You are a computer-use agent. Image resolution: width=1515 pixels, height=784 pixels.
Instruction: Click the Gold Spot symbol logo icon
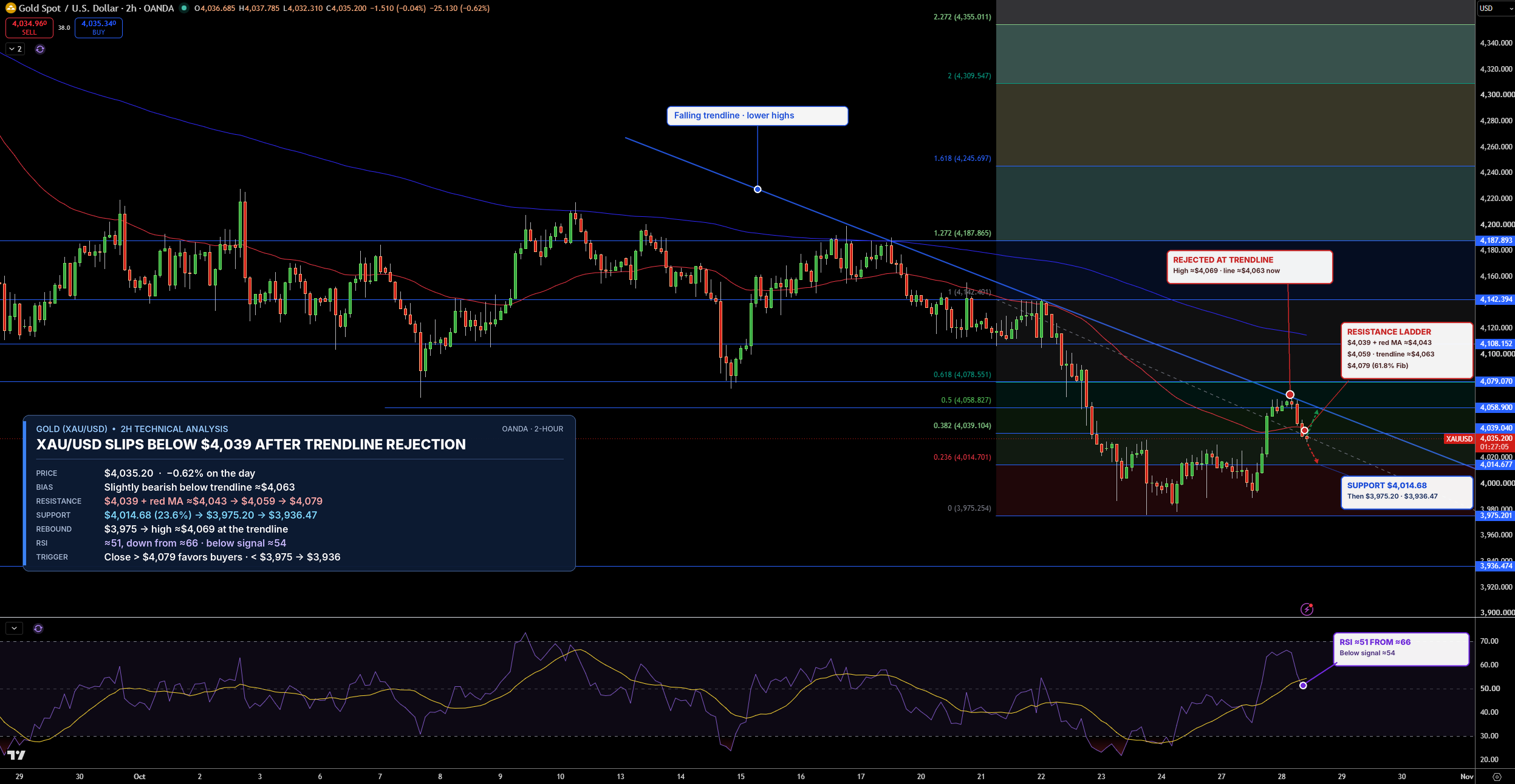(x=10, y=8)
